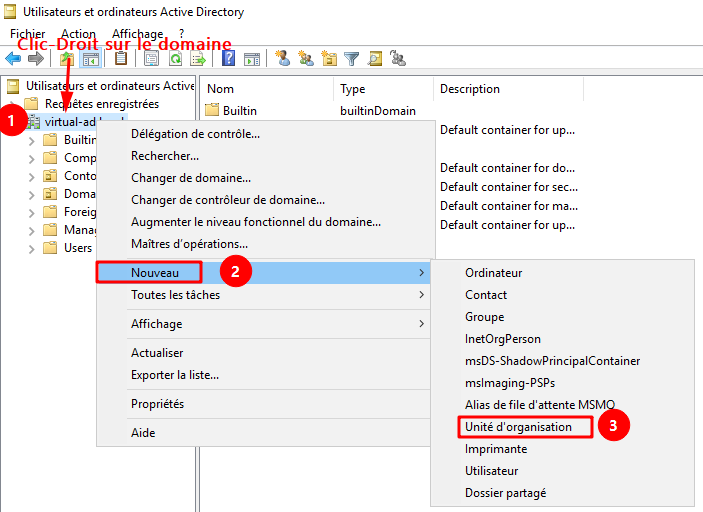Click the Help question mark toolbar icon
Image resolution: width=703 pixels, height=512 pixels.
click(229, 59)
